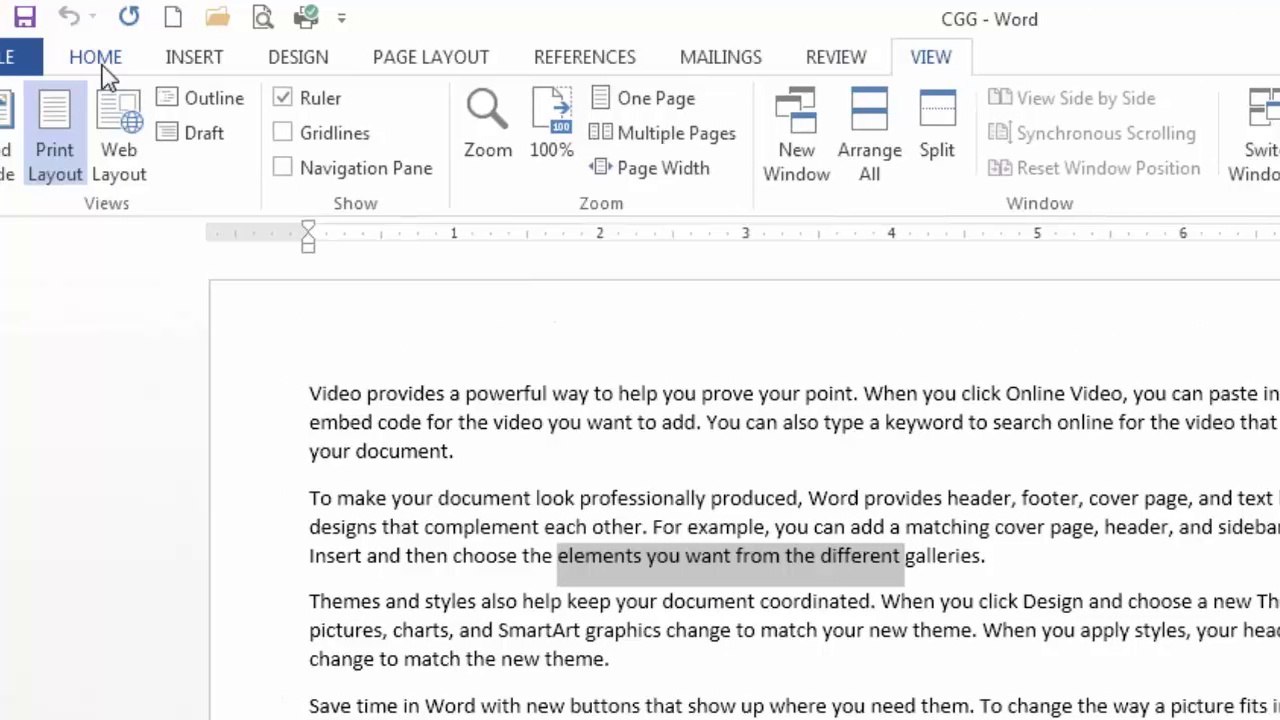1280x720 pixels.
Task: Click the "Show" group label
Action: tap(355, 203)
